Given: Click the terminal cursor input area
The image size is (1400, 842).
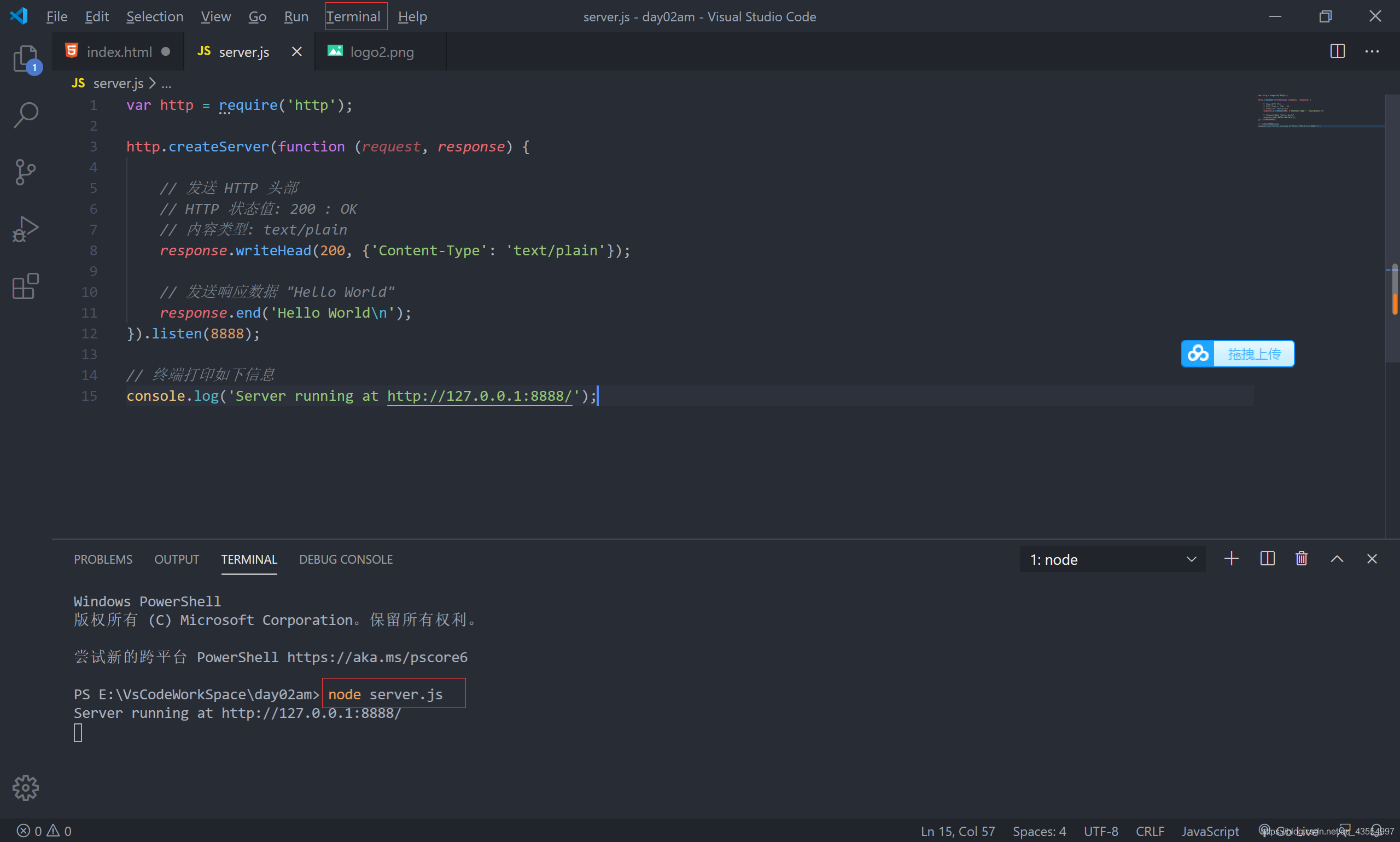Looking at the screenshot, I should (78, 733).
